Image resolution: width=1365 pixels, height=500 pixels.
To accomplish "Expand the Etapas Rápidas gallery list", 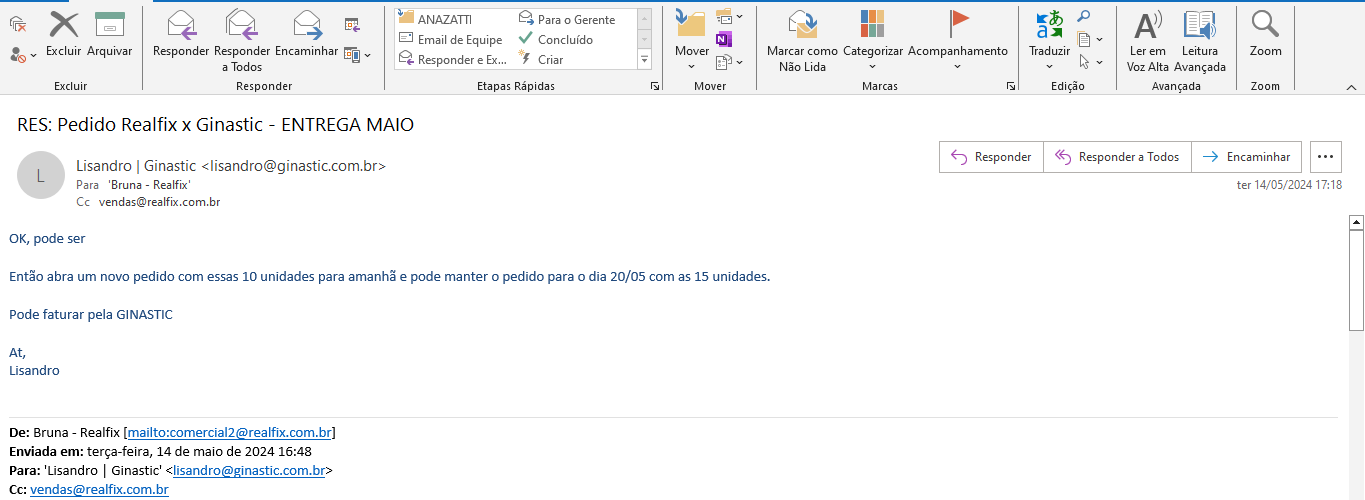I will pyautogui.click(x=644, y=61).
